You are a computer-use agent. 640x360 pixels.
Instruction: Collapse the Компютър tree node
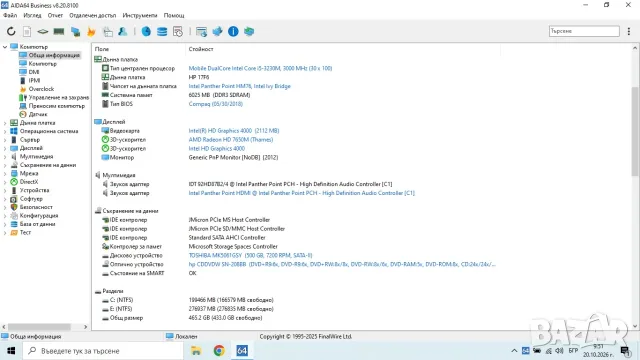tap(5, 47)
